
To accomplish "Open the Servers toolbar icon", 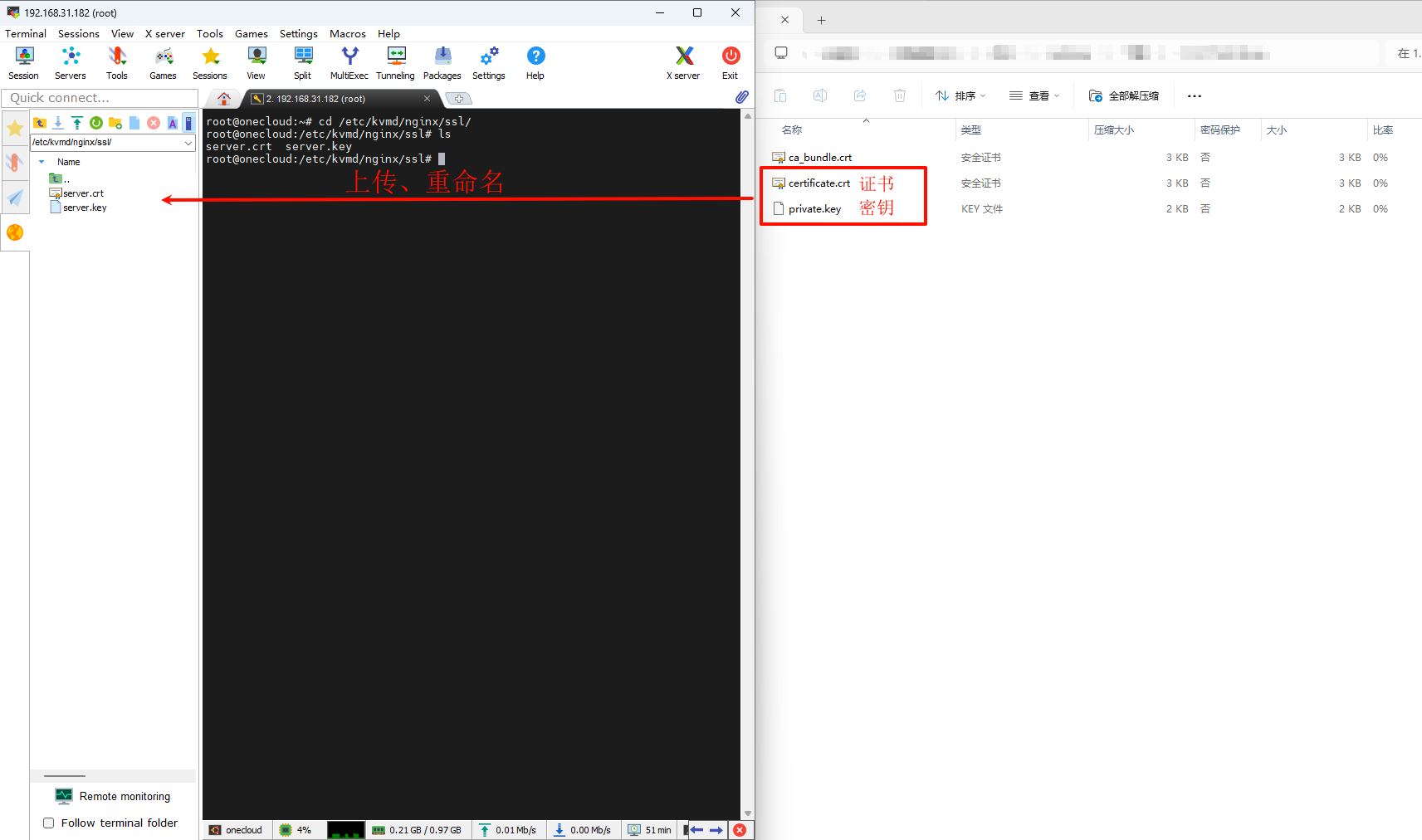I will [71, 63].
